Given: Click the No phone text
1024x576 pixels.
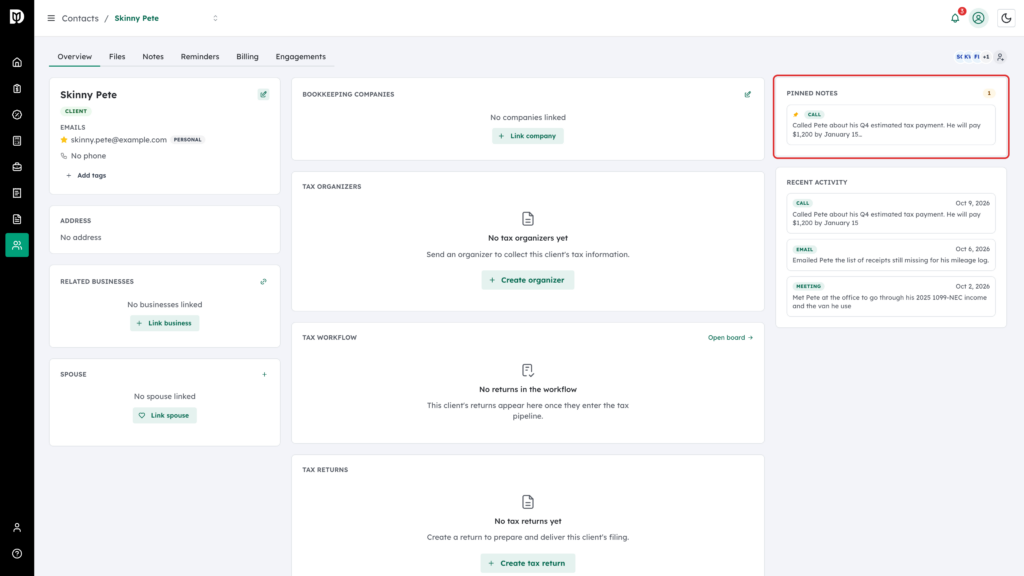Looking at the screenshot, I should coord(88,156).
